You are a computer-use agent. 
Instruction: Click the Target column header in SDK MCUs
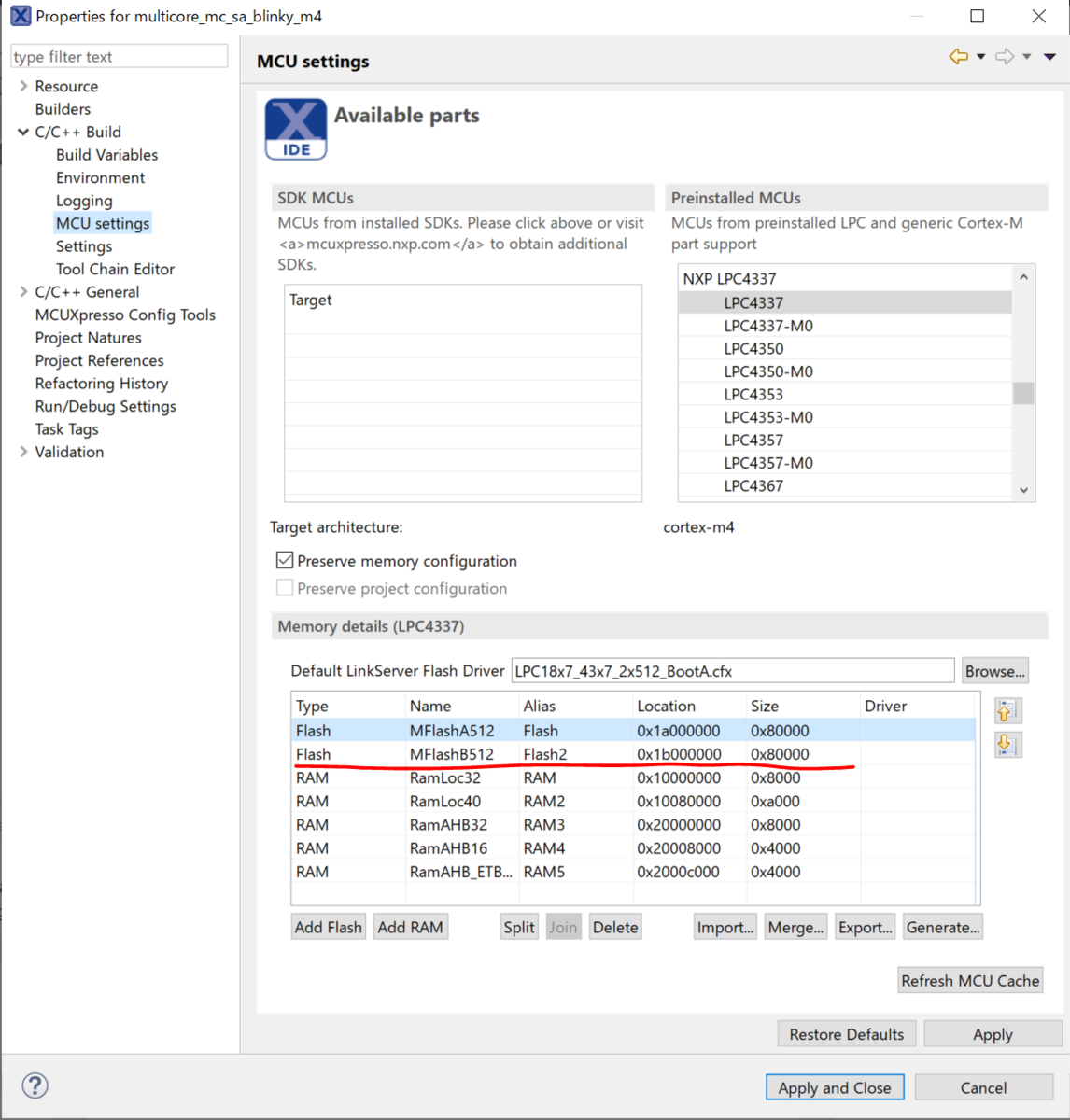click(463, 300)
